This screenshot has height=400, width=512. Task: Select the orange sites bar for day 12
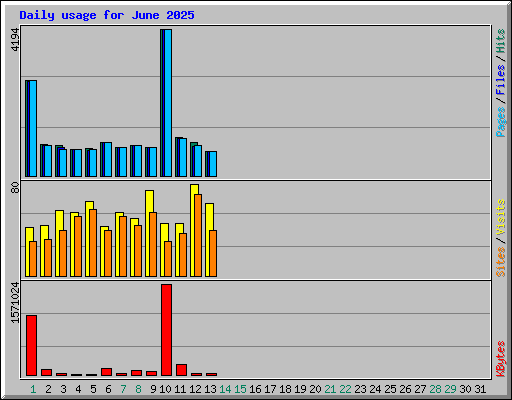click(198, 235)
